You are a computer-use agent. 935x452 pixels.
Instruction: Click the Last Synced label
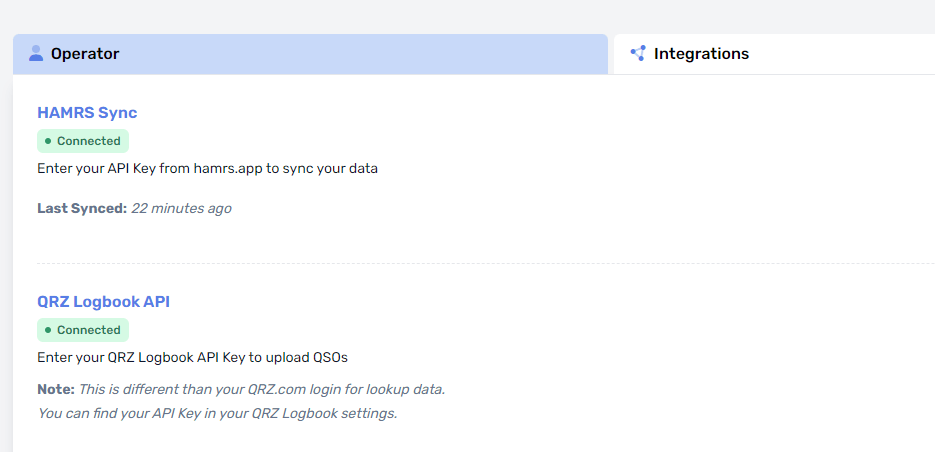click(x=82, y=209)
